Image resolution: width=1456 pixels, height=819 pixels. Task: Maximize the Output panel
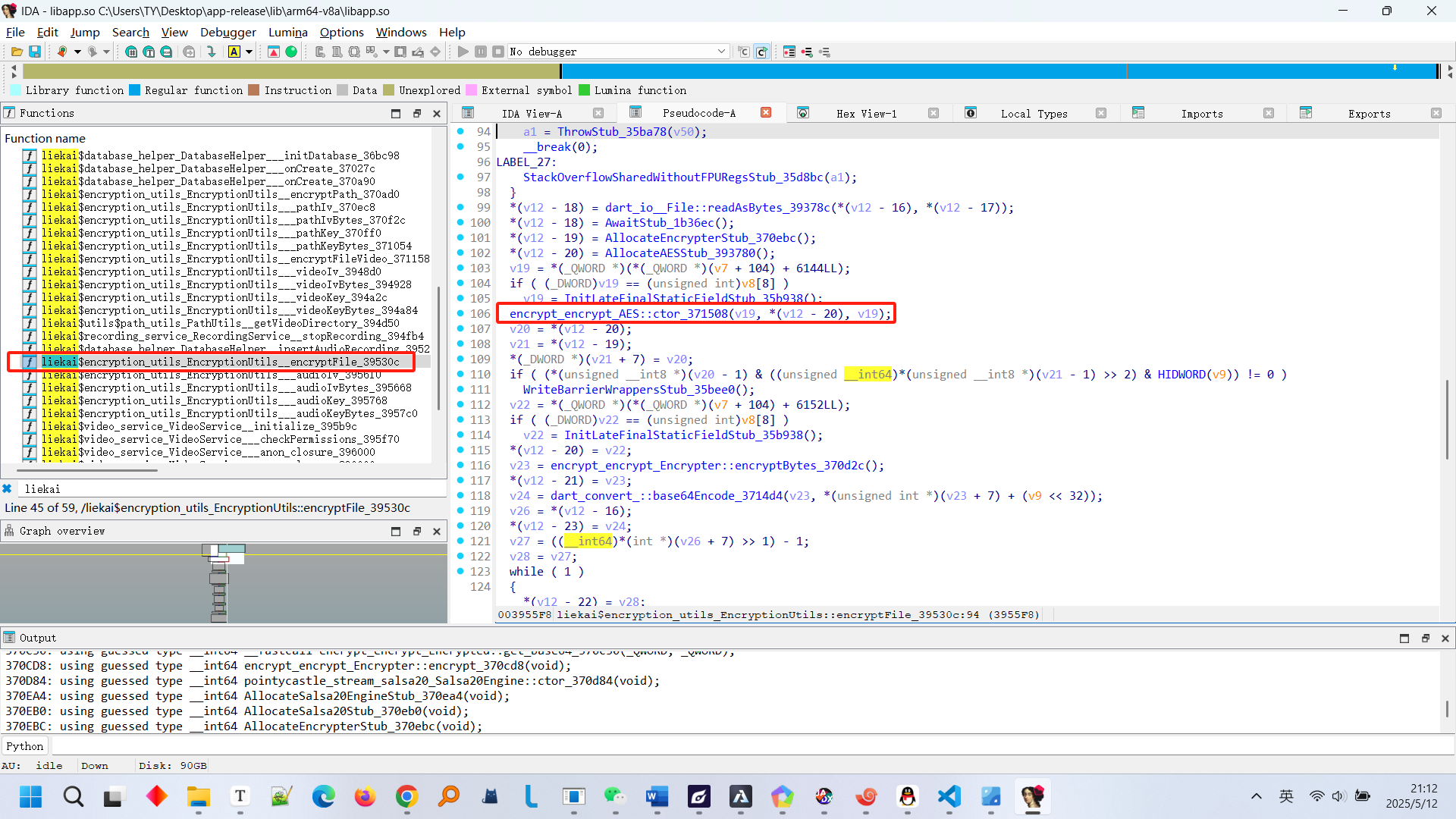point(1404,639)
